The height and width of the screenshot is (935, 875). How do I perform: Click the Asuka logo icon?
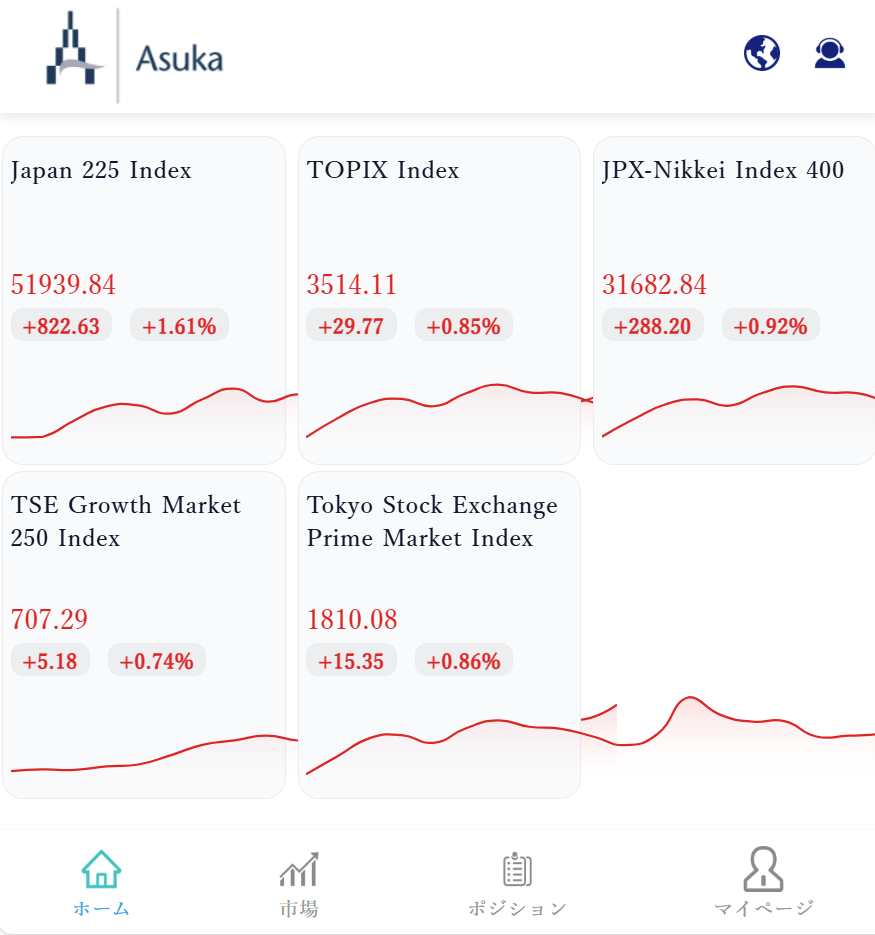74,52
